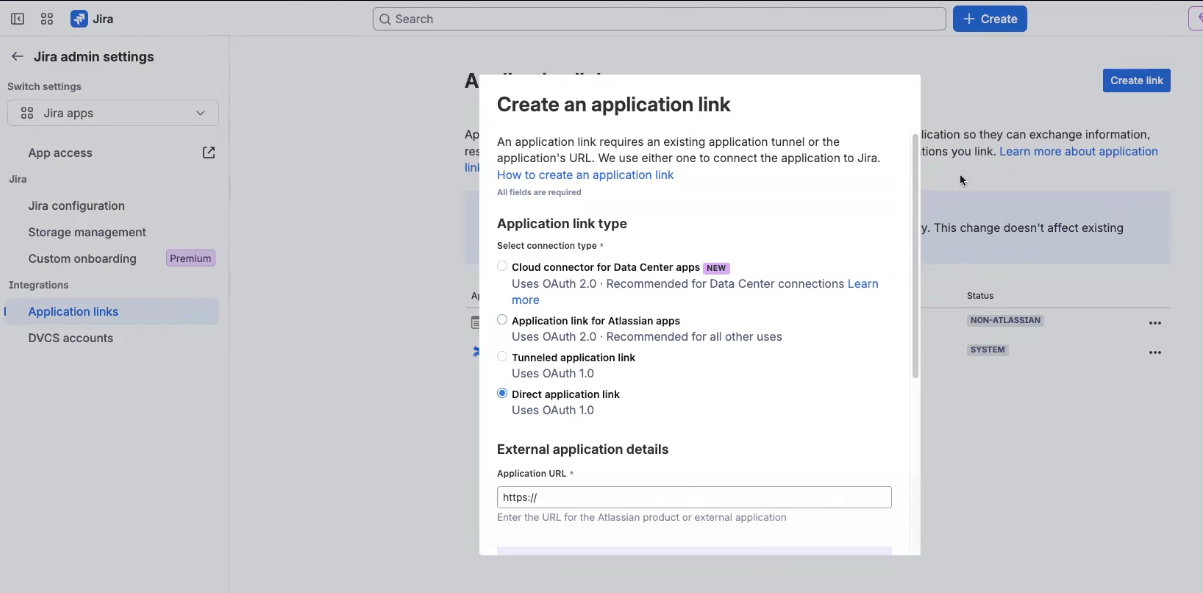Select Application link for Atlassian apps radio
The width and height of the screenshot is (1203, 593).
point(502,320)
